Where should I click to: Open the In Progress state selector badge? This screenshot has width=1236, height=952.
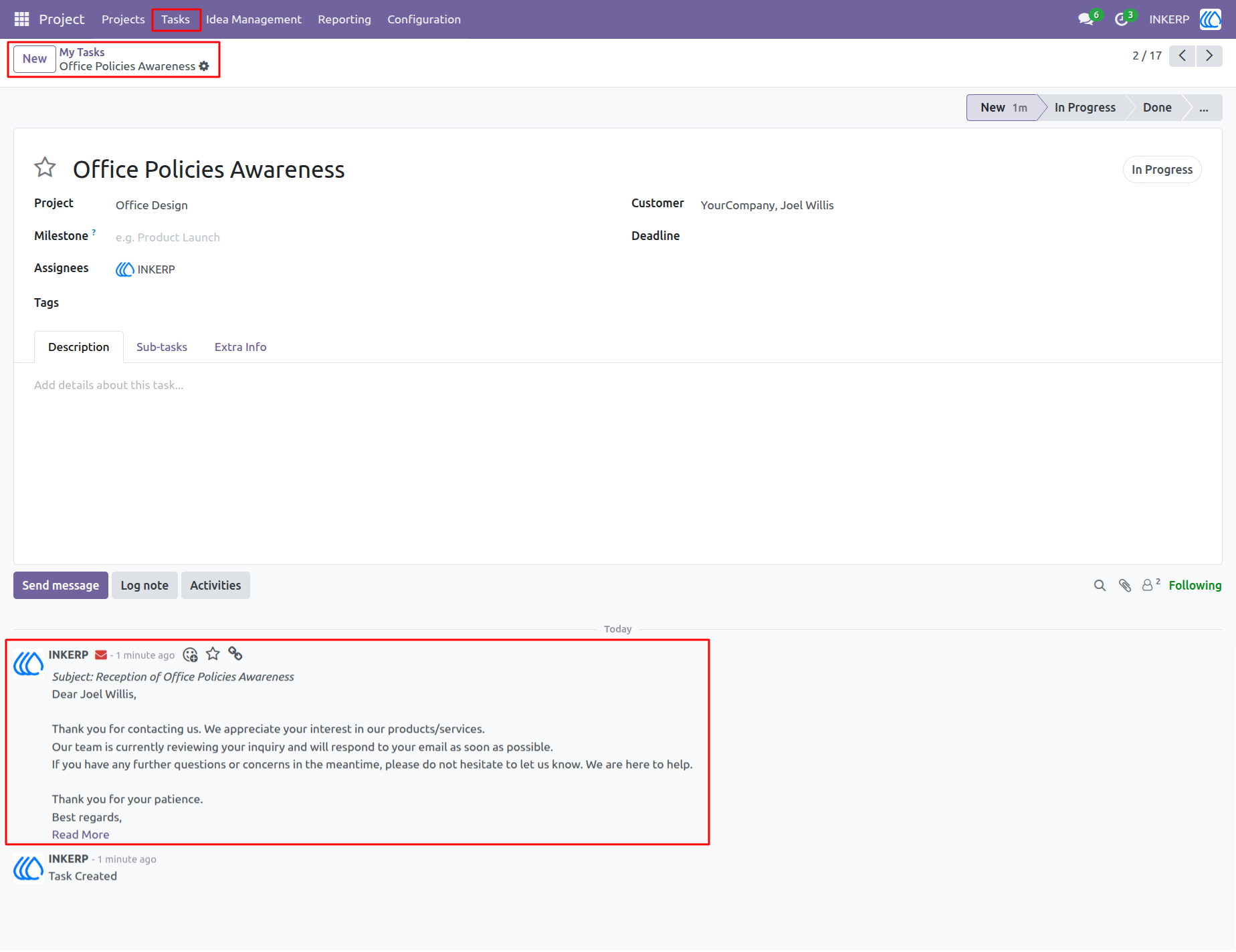[x=1162, y=170]
